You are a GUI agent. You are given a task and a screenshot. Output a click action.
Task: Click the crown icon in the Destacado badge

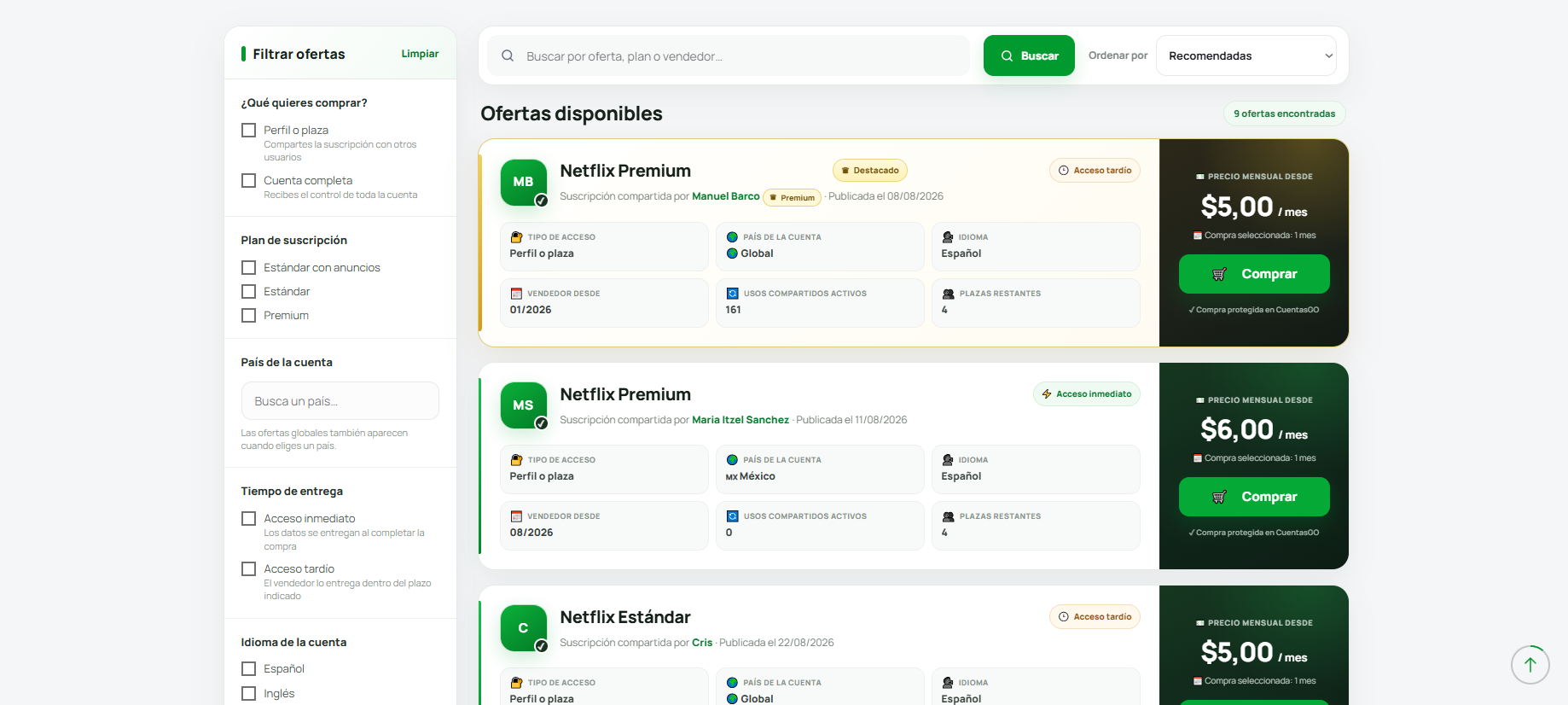coord(845,171)
